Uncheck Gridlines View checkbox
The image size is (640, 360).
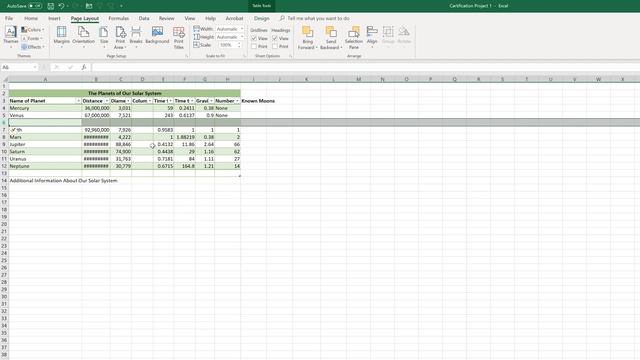(254, 38)
